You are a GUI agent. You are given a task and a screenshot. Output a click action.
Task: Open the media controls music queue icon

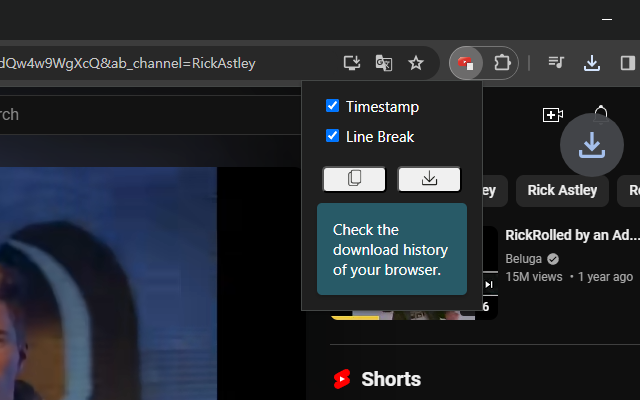(556, 62)
